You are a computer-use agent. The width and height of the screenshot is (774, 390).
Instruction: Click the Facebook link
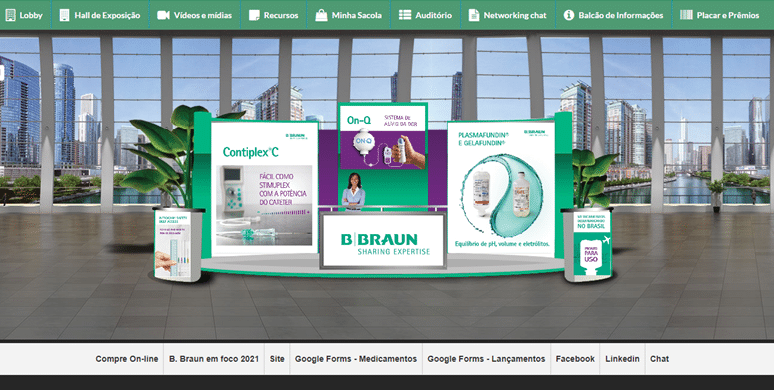(x=575, y=359)
